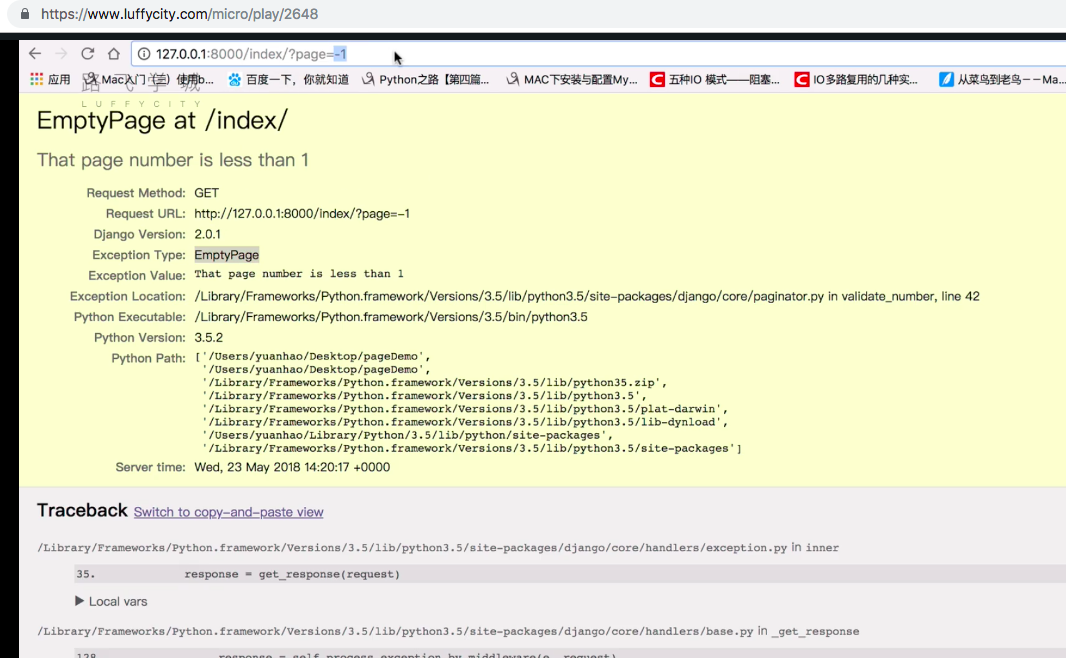
Task: Click lib-dynload entry in Python Path
Action: pyautogui.click(x=465, y=422)
